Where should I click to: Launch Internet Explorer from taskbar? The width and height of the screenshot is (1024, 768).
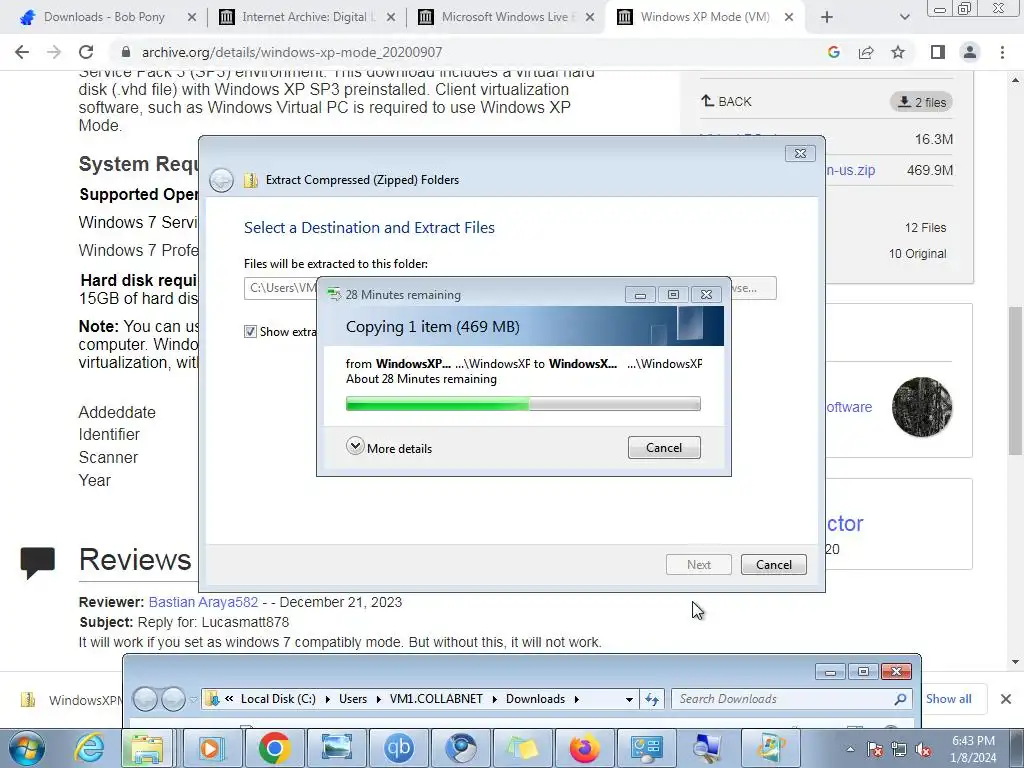[88, 748]
